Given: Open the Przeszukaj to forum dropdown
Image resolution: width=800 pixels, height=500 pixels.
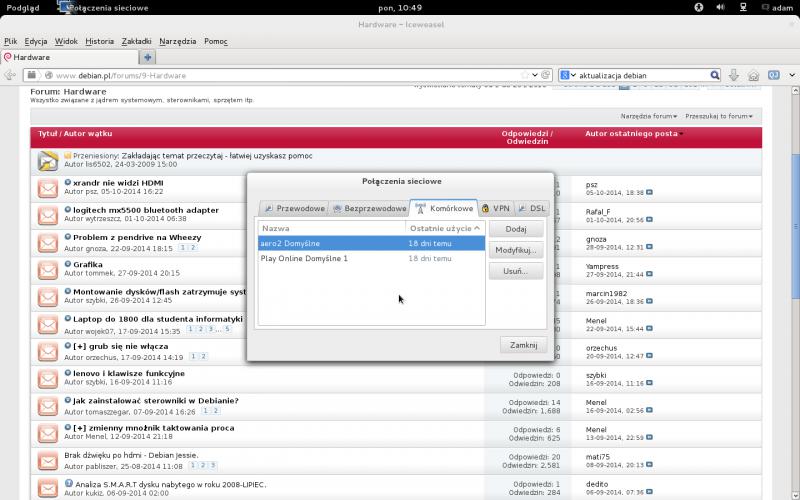Looking at the screenshot, I should click(720, 116).
